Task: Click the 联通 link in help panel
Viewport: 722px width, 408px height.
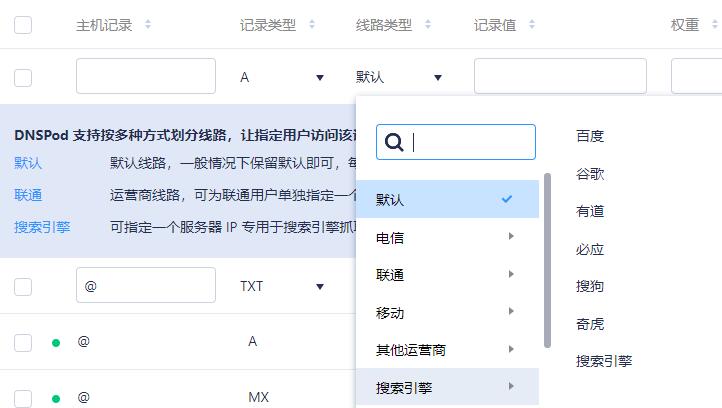Action: (x=28, y=195)
